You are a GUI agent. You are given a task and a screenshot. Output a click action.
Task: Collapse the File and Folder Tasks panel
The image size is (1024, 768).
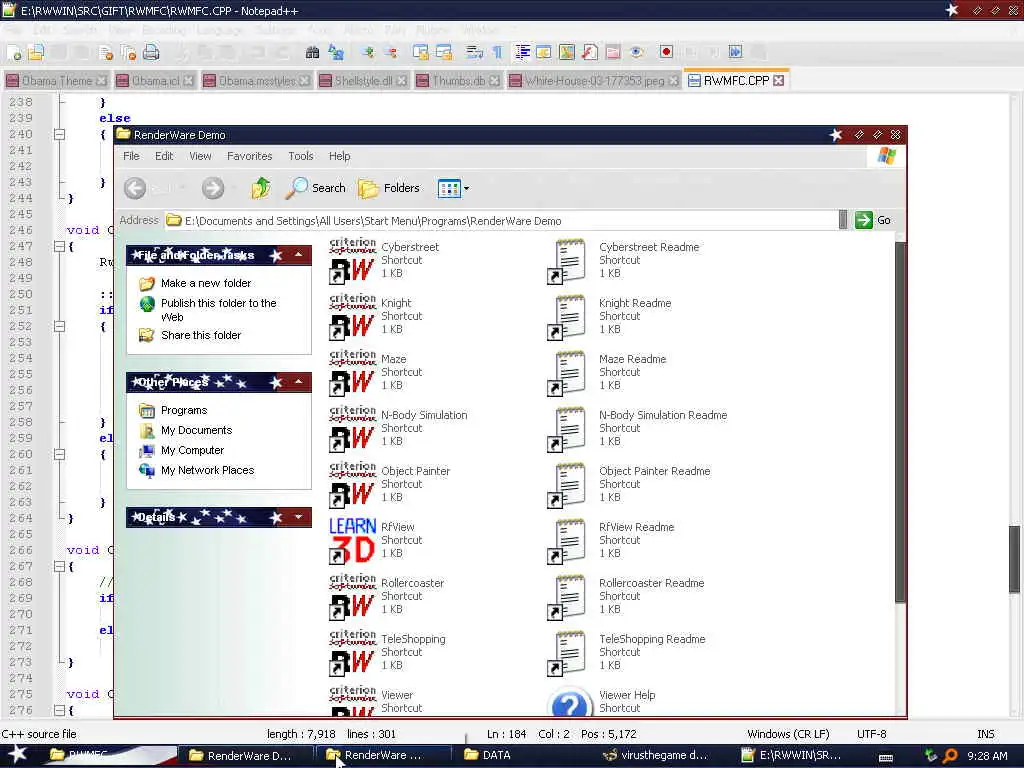(298, 255)
